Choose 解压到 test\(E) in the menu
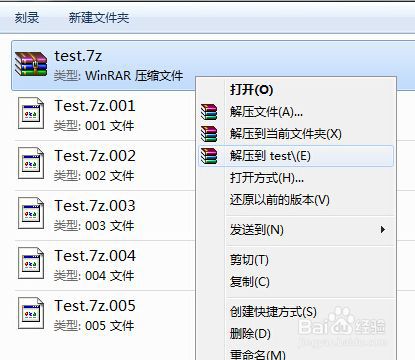This screenshot has height=360, width=415. coord(296,156)
